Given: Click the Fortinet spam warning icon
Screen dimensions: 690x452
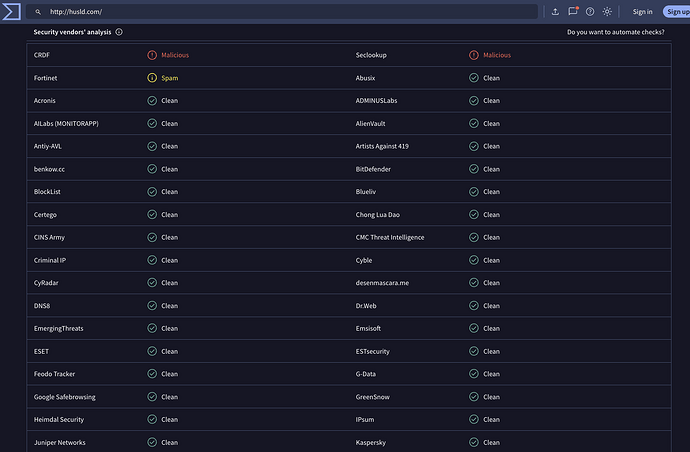Looking at the screenshot, I should (x=152, y=78).
